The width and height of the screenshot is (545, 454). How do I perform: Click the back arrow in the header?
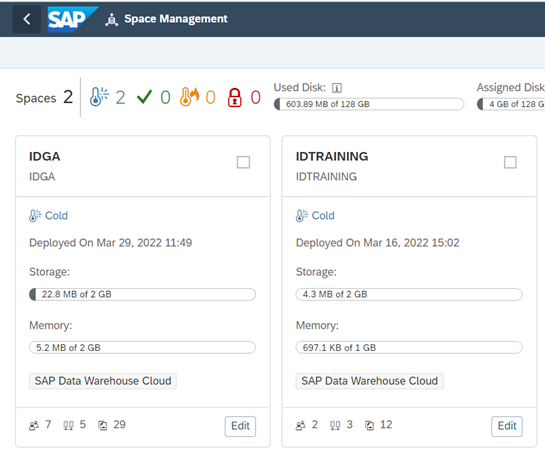(x=27, y=19)
